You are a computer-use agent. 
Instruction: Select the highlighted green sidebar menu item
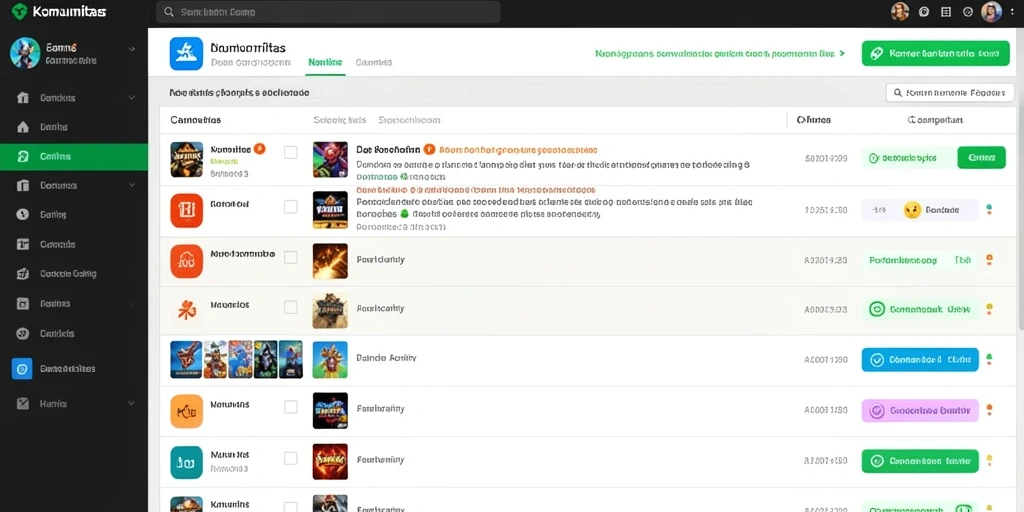(74, 157)
